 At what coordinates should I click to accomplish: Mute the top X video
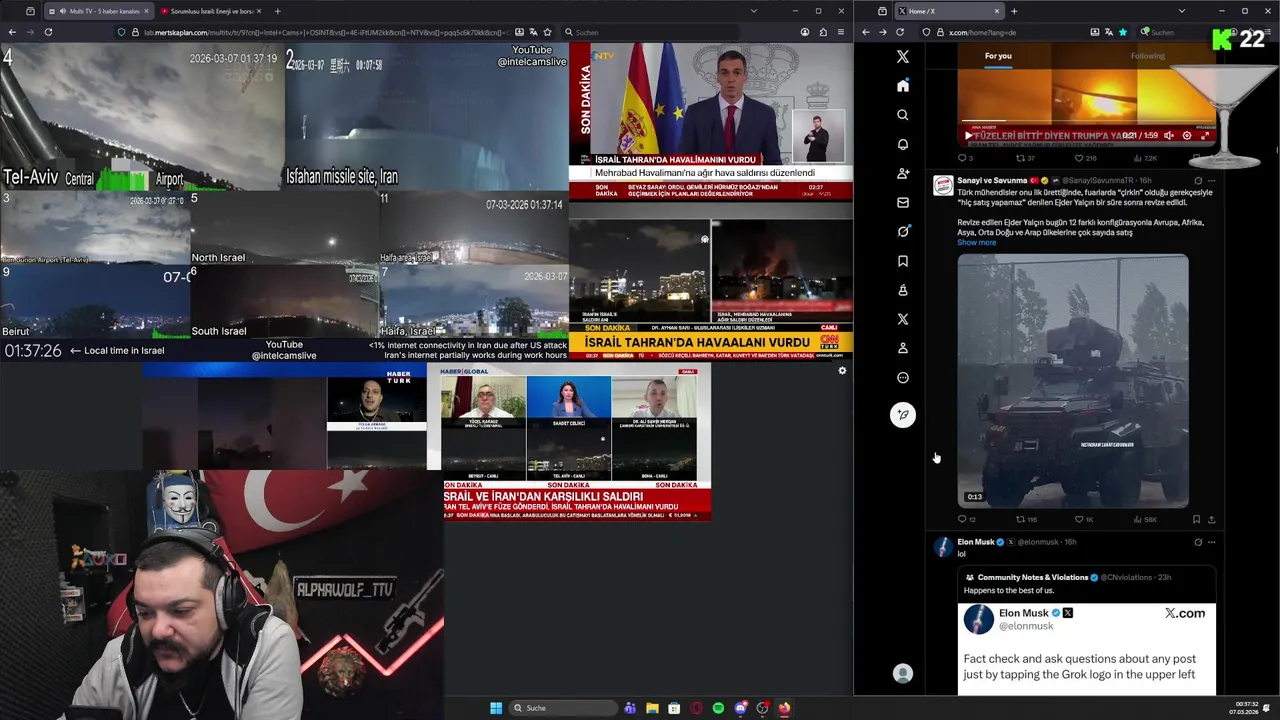[x=1169, y=135]
